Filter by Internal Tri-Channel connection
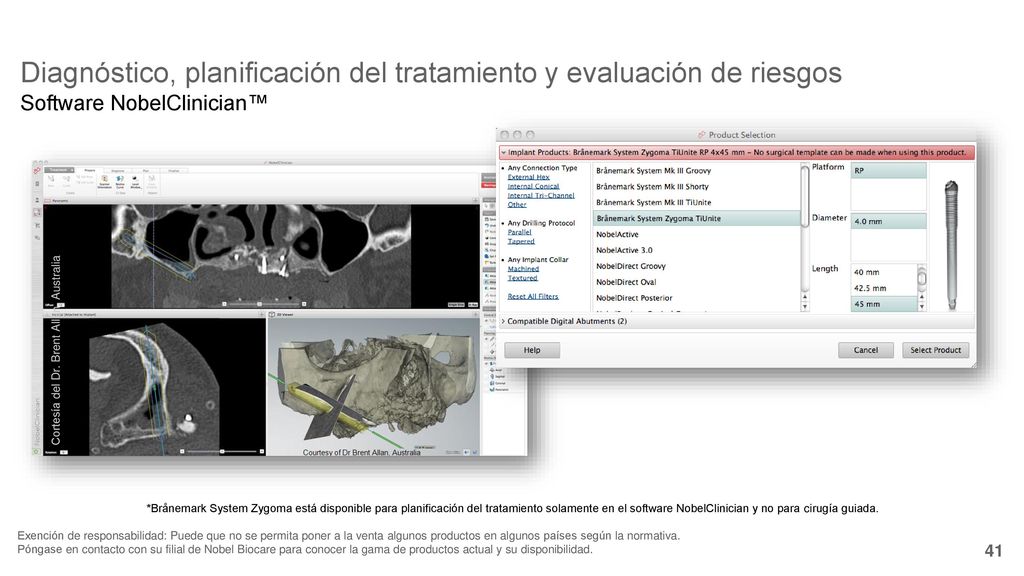1024x576 pixels. click(541, 195)
